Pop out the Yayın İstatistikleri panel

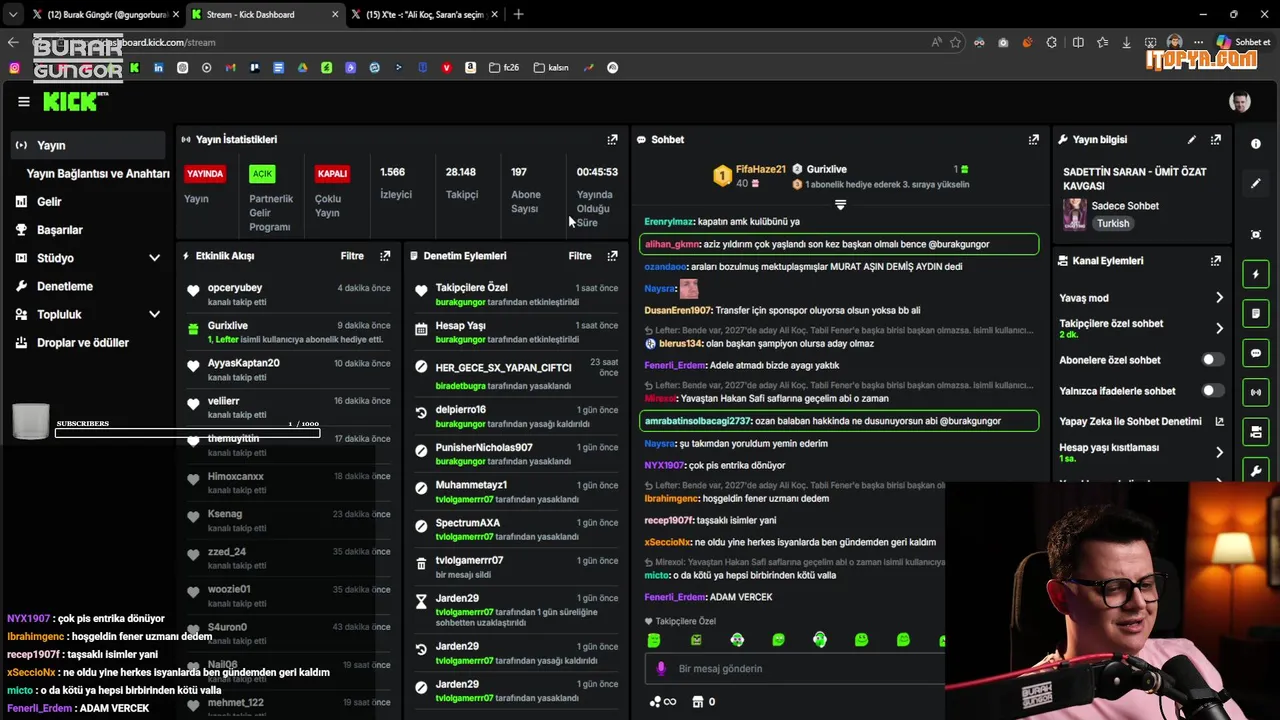click(612, 140)
